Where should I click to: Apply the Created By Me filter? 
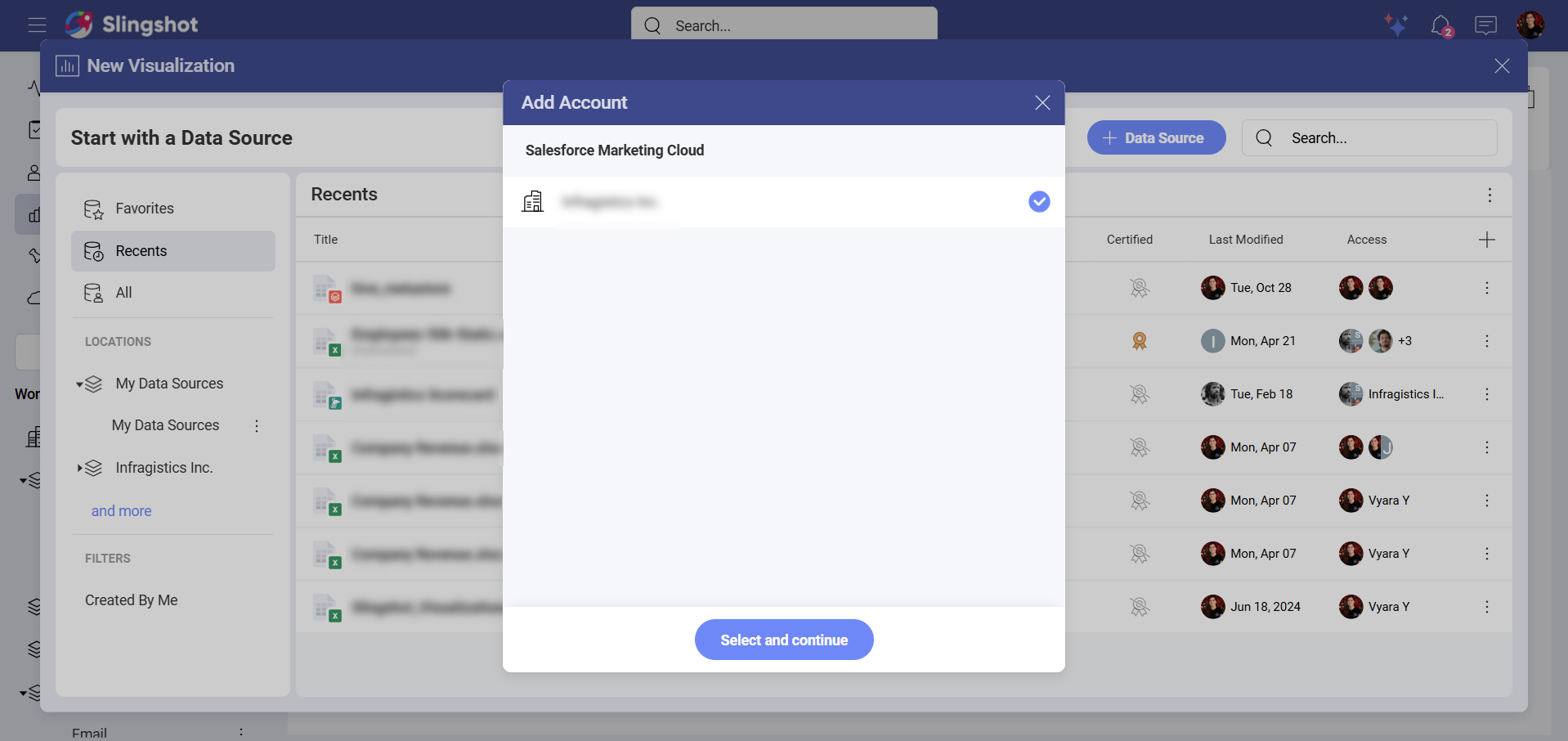point(131,600)
